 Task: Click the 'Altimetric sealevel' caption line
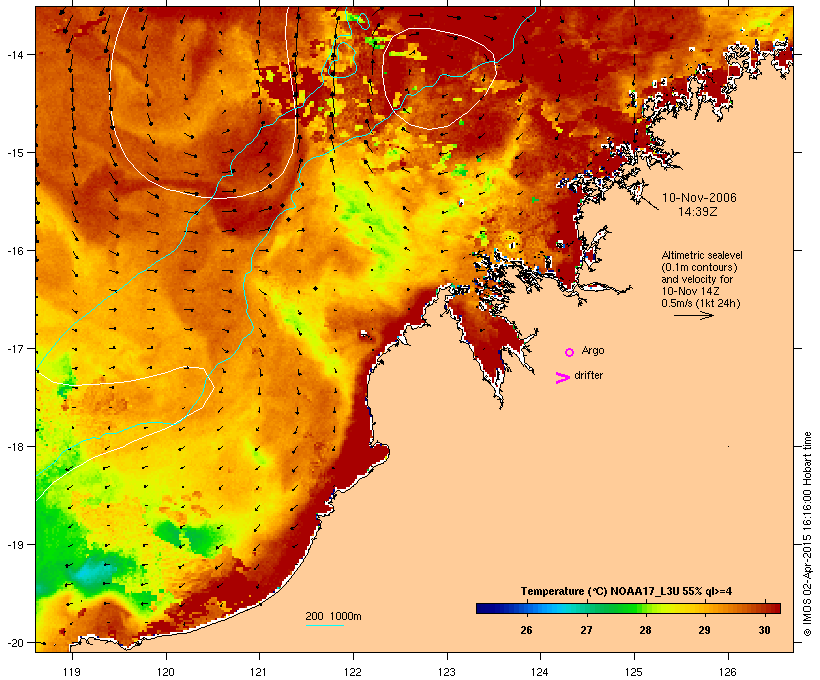702,255
